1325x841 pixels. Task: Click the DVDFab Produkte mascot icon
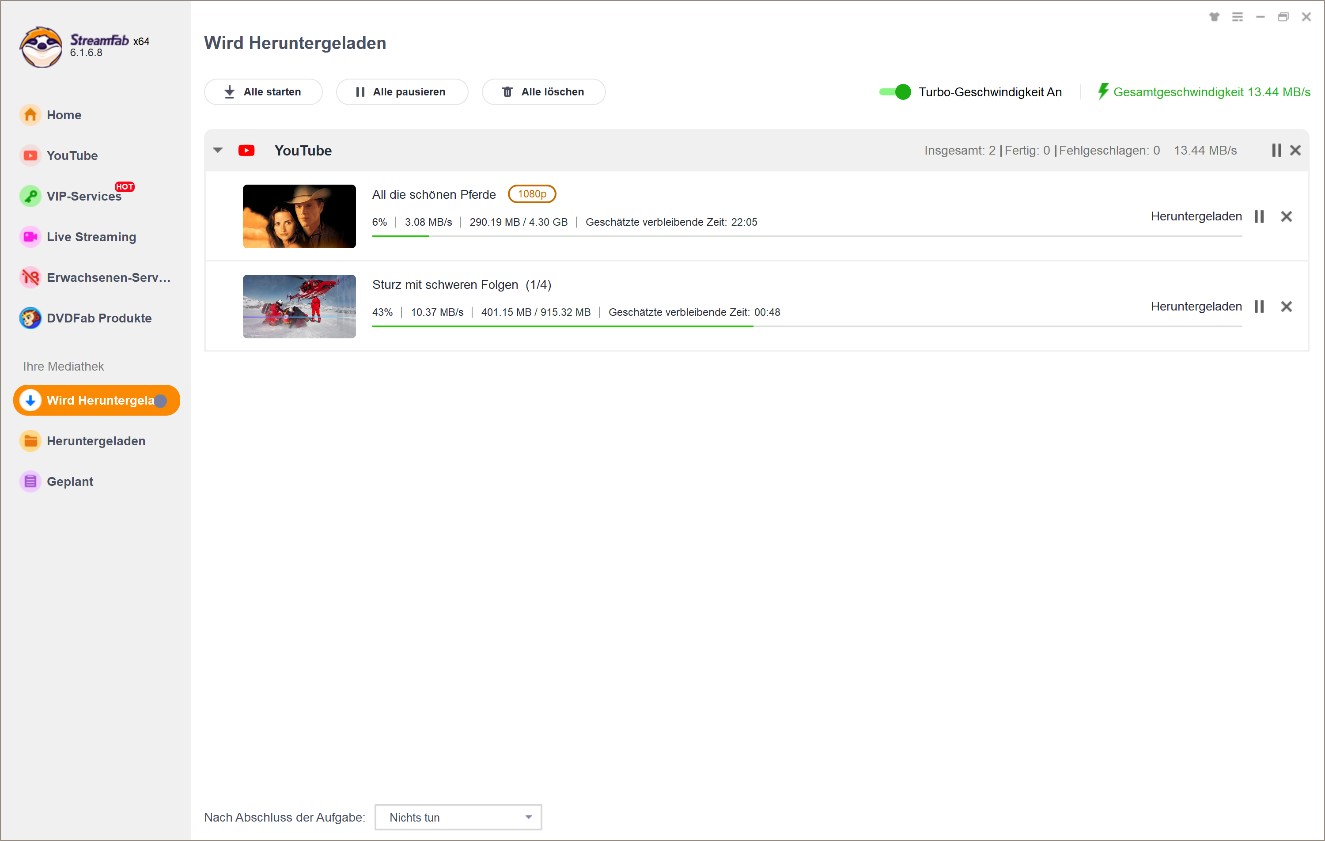tap(30, 318)
